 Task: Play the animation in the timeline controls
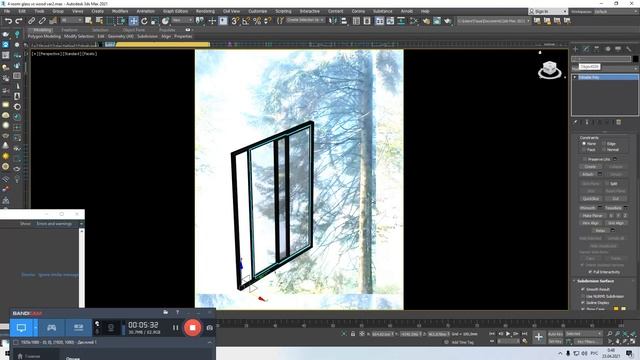(508, 334)
